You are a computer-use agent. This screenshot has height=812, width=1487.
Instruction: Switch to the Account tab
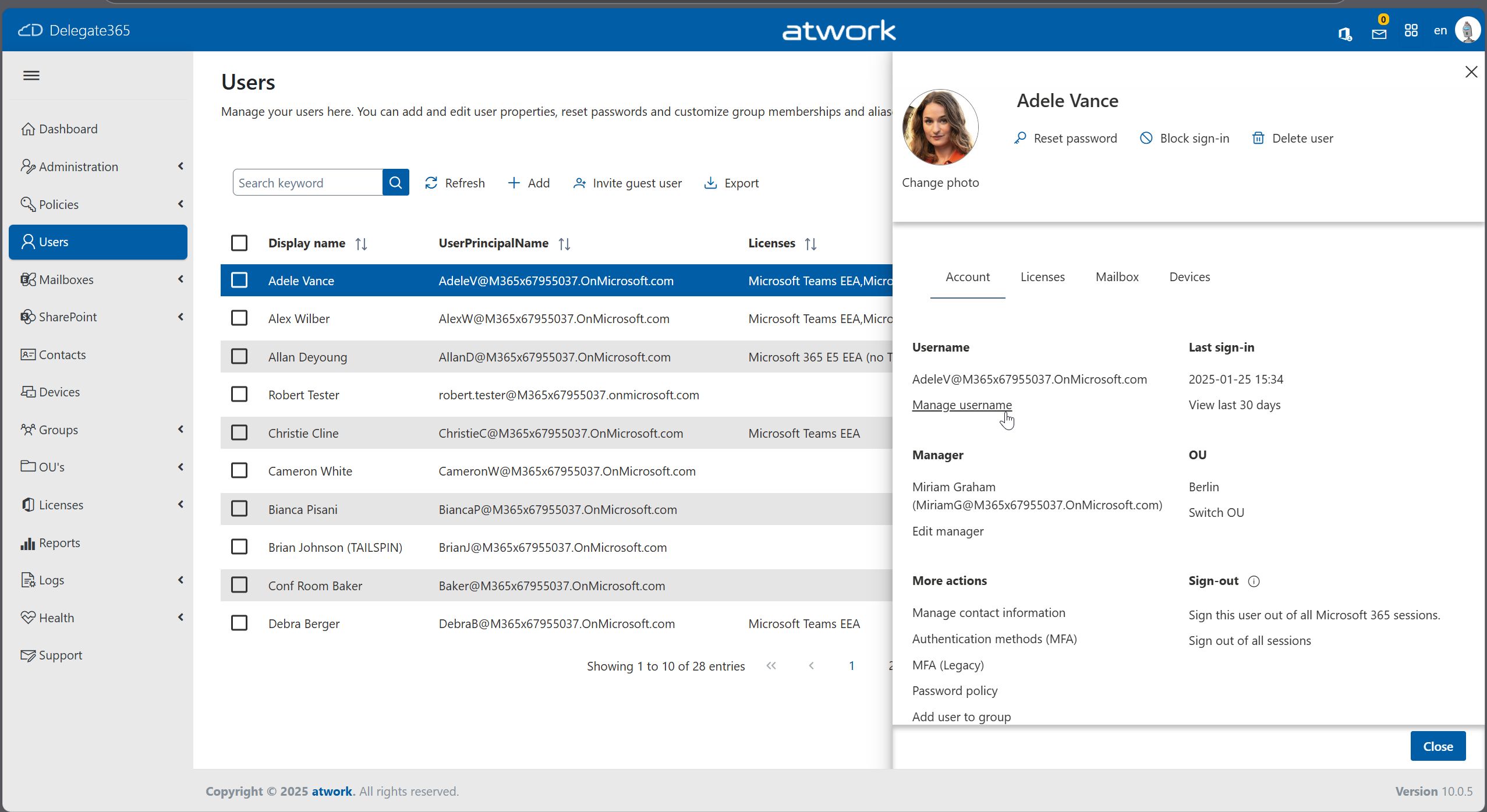tap(968, 277)
